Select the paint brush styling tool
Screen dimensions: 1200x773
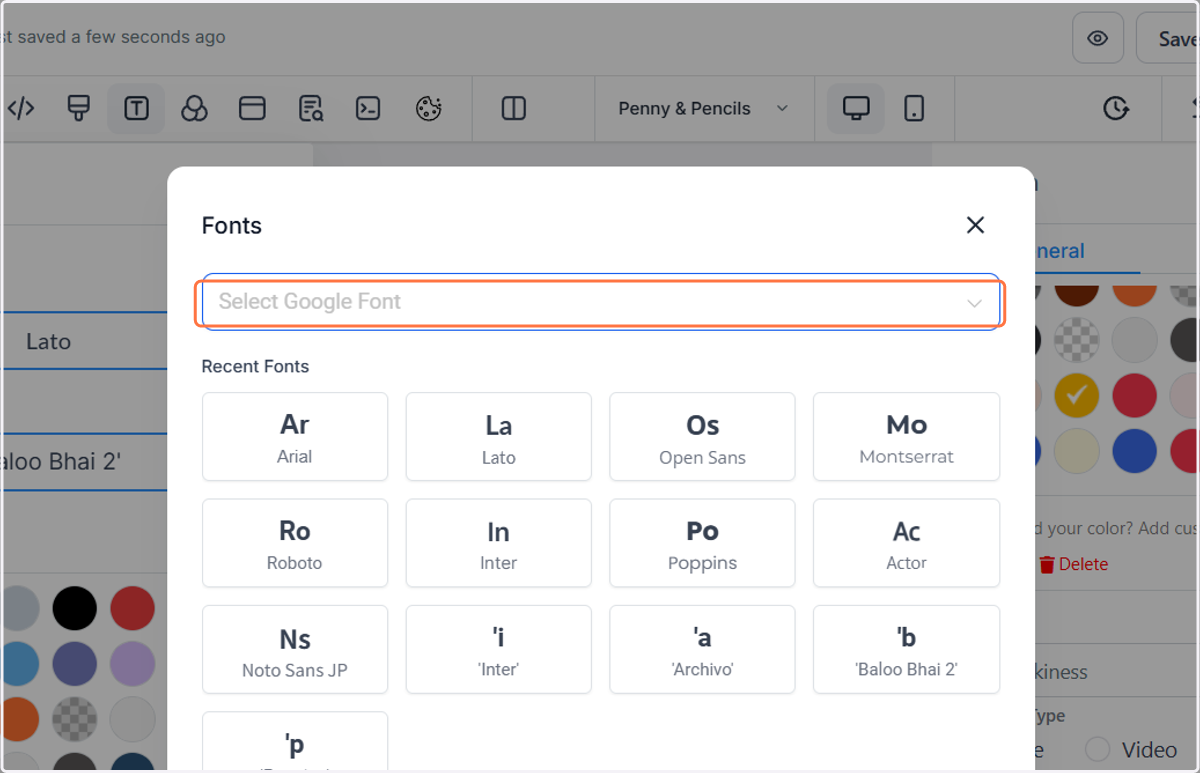[x=78, y=108]
